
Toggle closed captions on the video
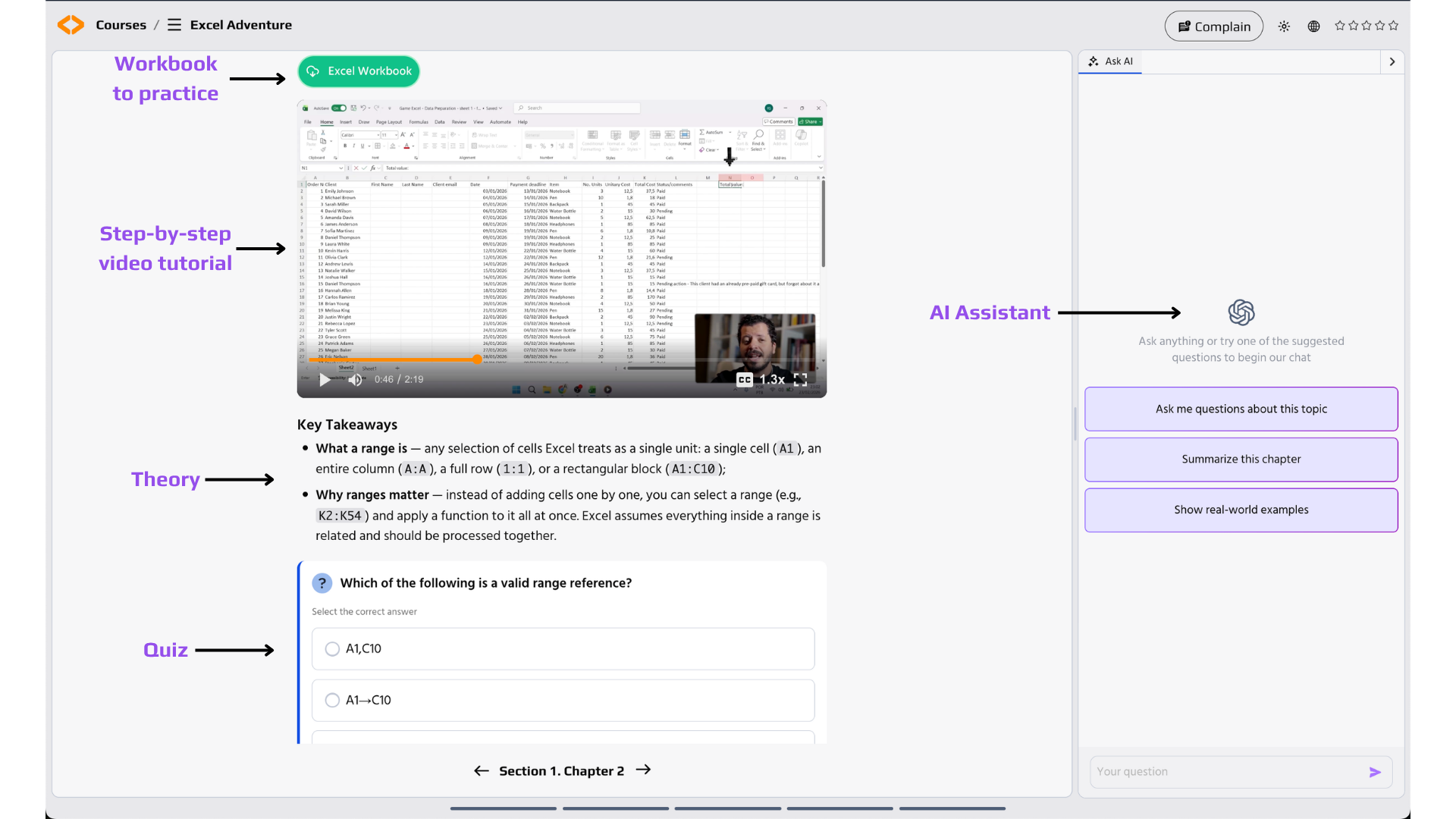click(x=745, y=380)
